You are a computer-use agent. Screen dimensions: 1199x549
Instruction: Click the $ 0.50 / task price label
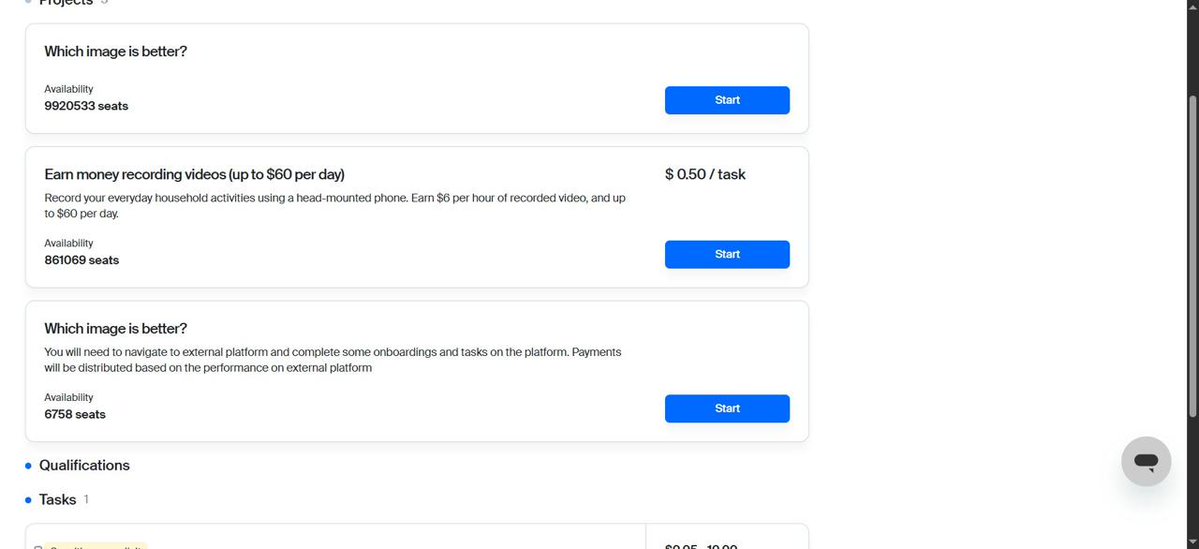tap(705, 174)
